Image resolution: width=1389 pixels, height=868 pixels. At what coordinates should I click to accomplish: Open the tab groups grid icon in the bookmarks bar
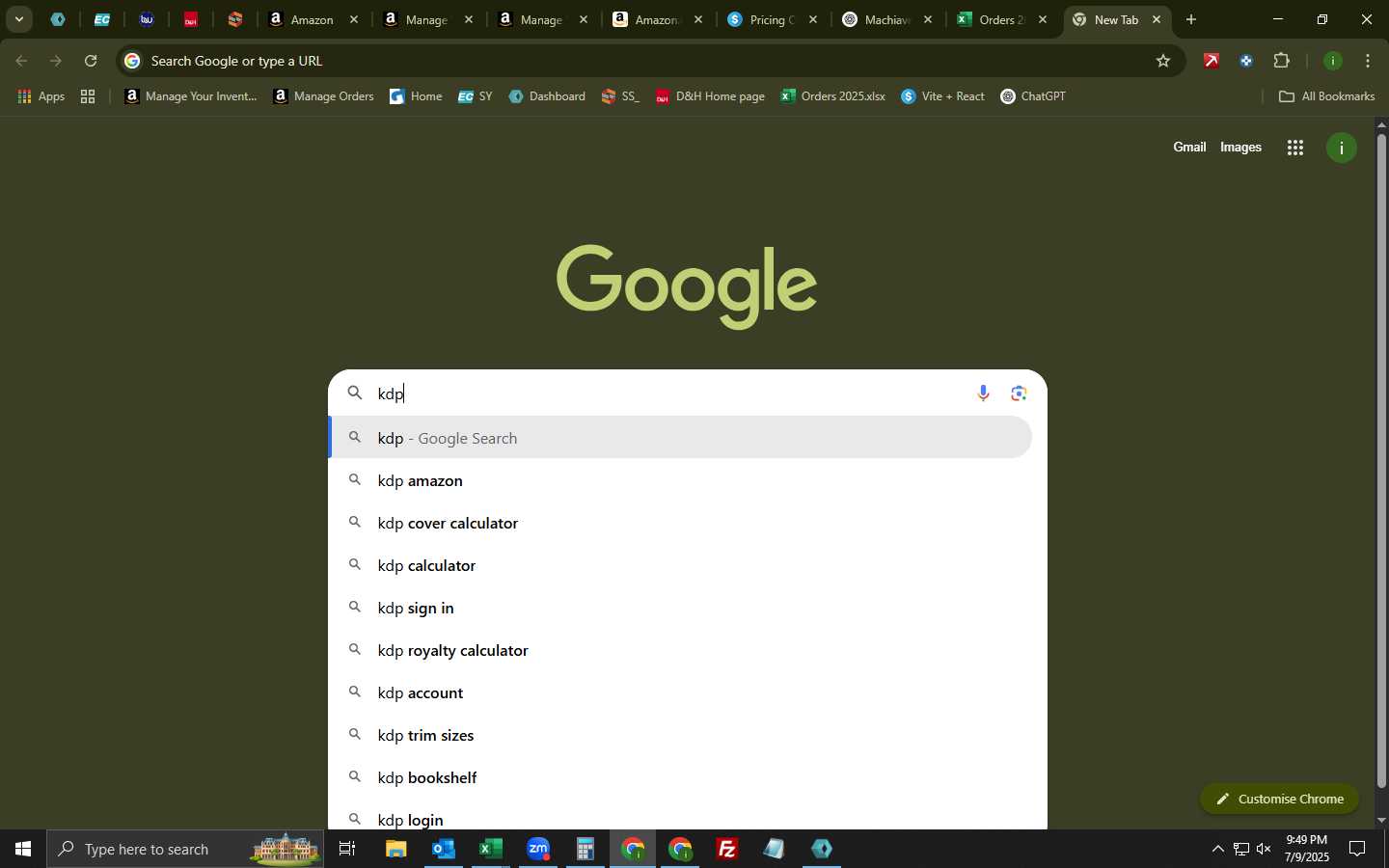pos(88,96)
